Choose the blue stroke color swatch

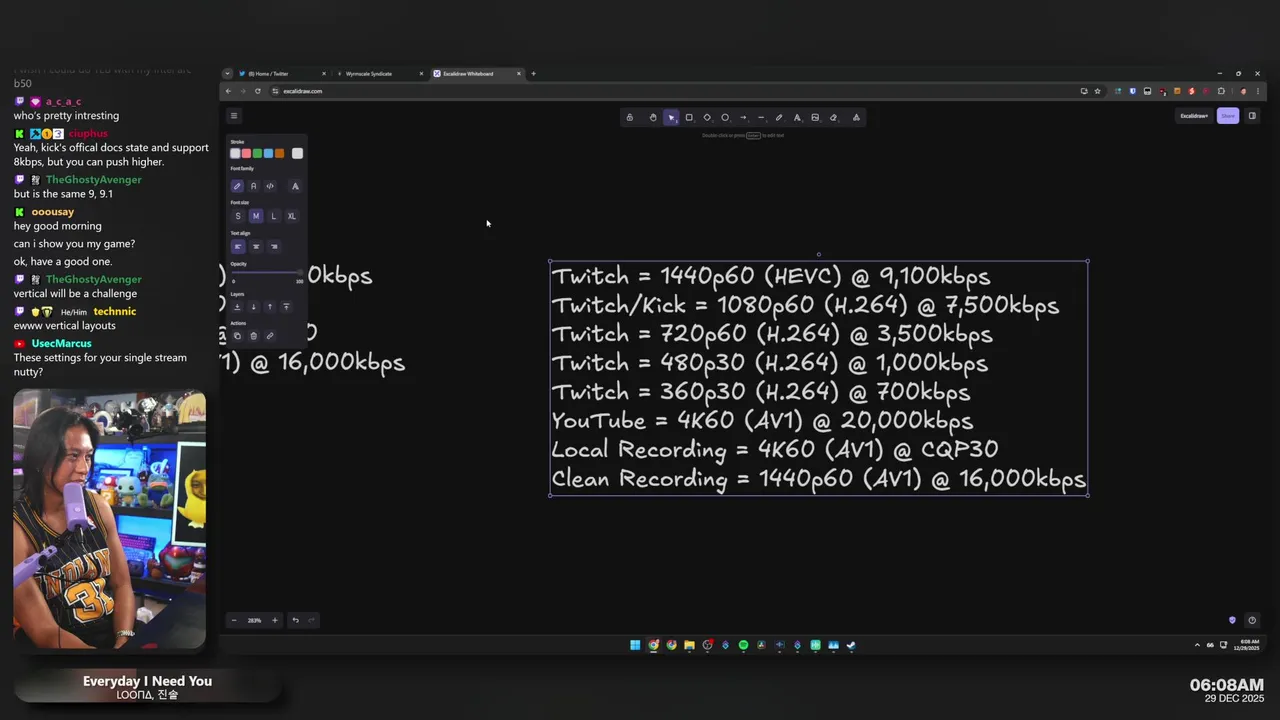pyautogui.click(x=268, y=153)
